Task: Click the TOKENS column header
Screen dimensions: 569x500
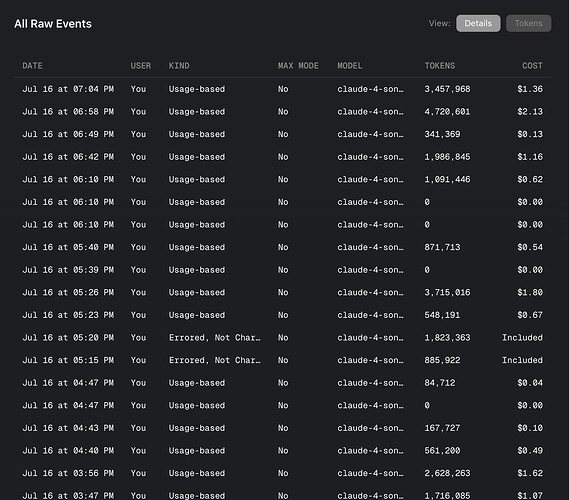Action: 439,66
